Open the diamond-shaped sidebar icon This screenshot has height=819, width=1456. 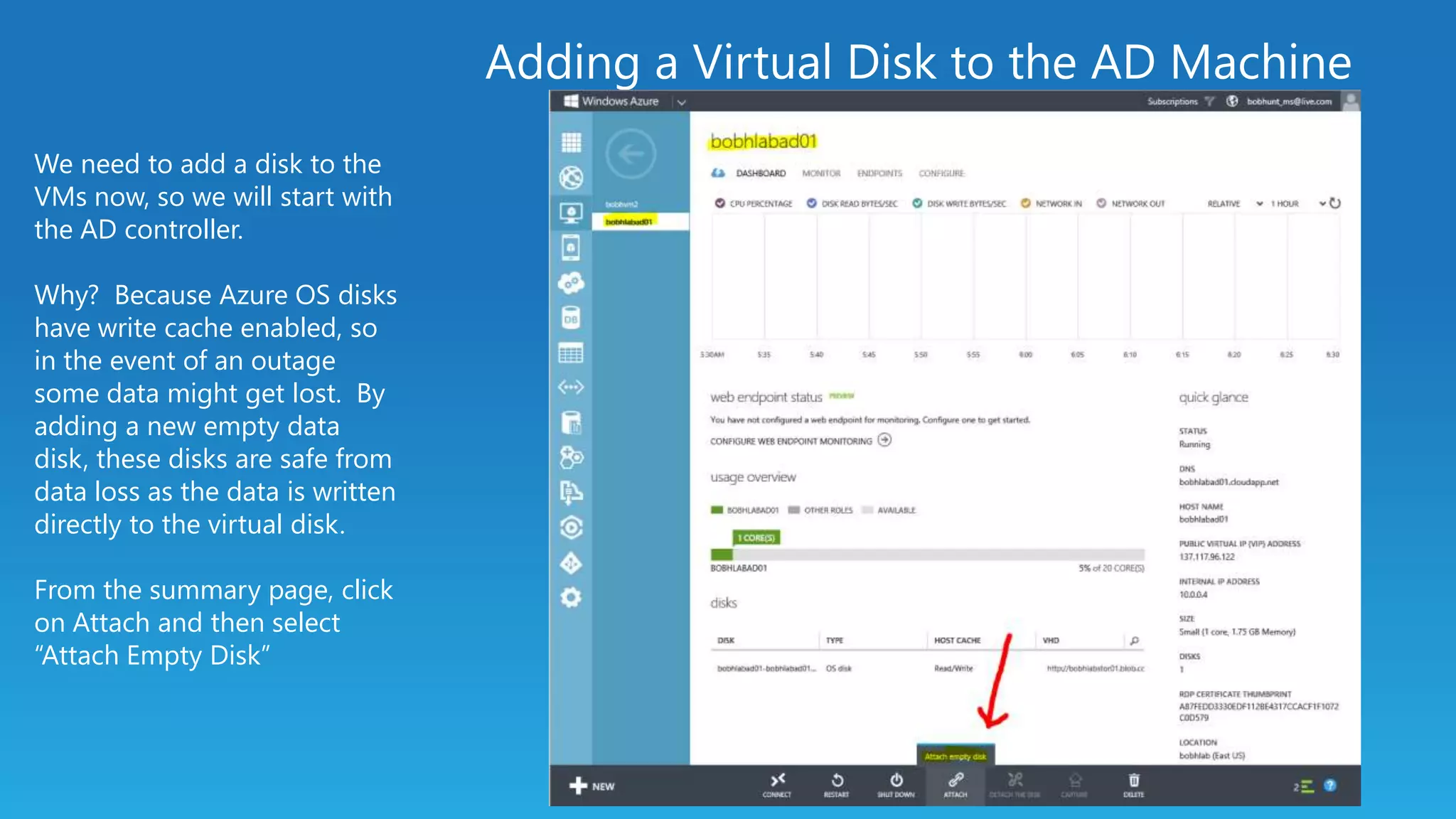(571, 563)
